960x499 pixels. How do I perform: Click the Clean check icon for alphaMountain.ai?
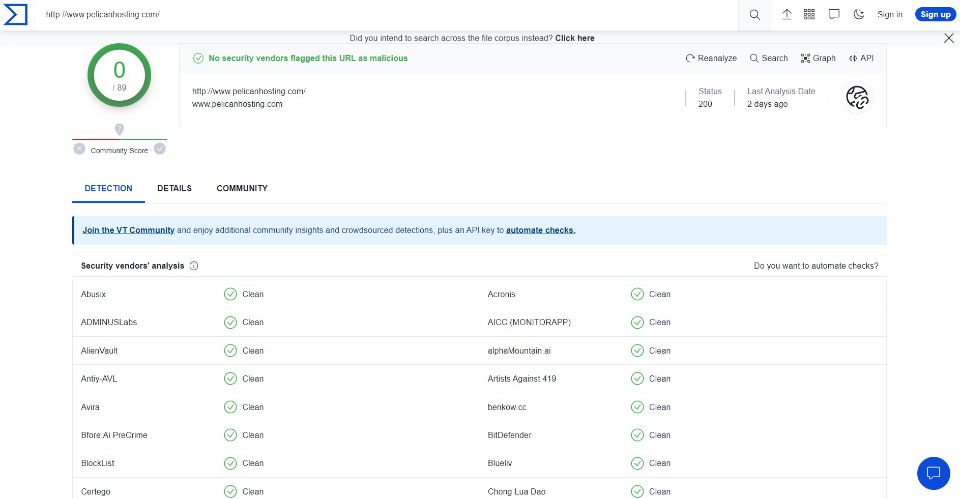coord(637,350)
